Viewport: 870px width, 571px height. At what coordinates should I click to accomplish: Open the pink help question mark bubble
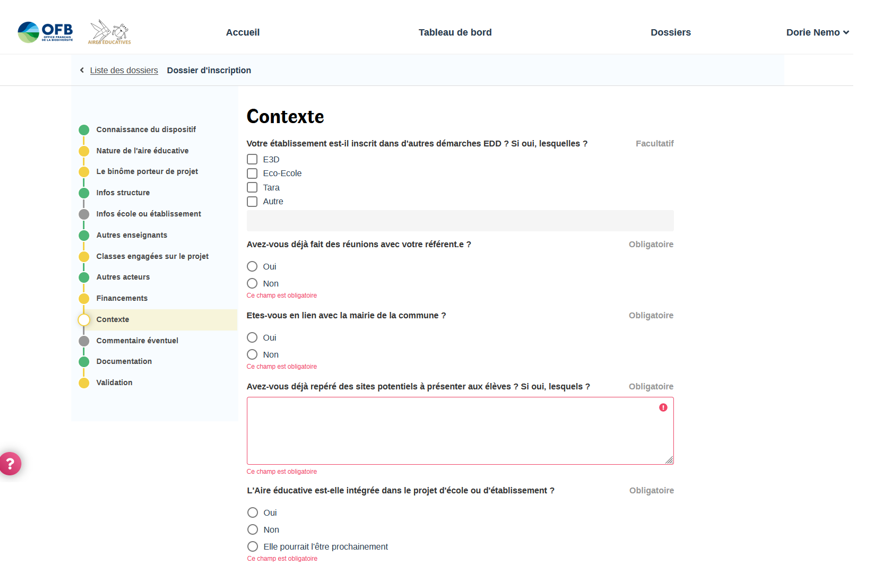pos(9,464)
